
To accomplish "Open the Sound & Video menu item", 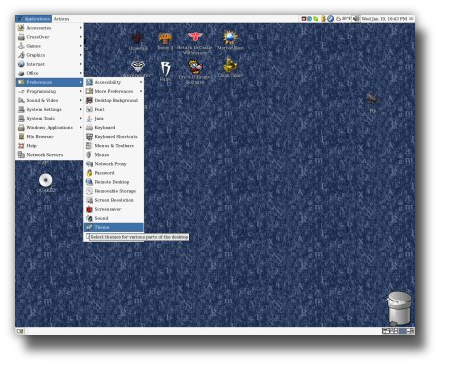I will click(x=49, y=100).
